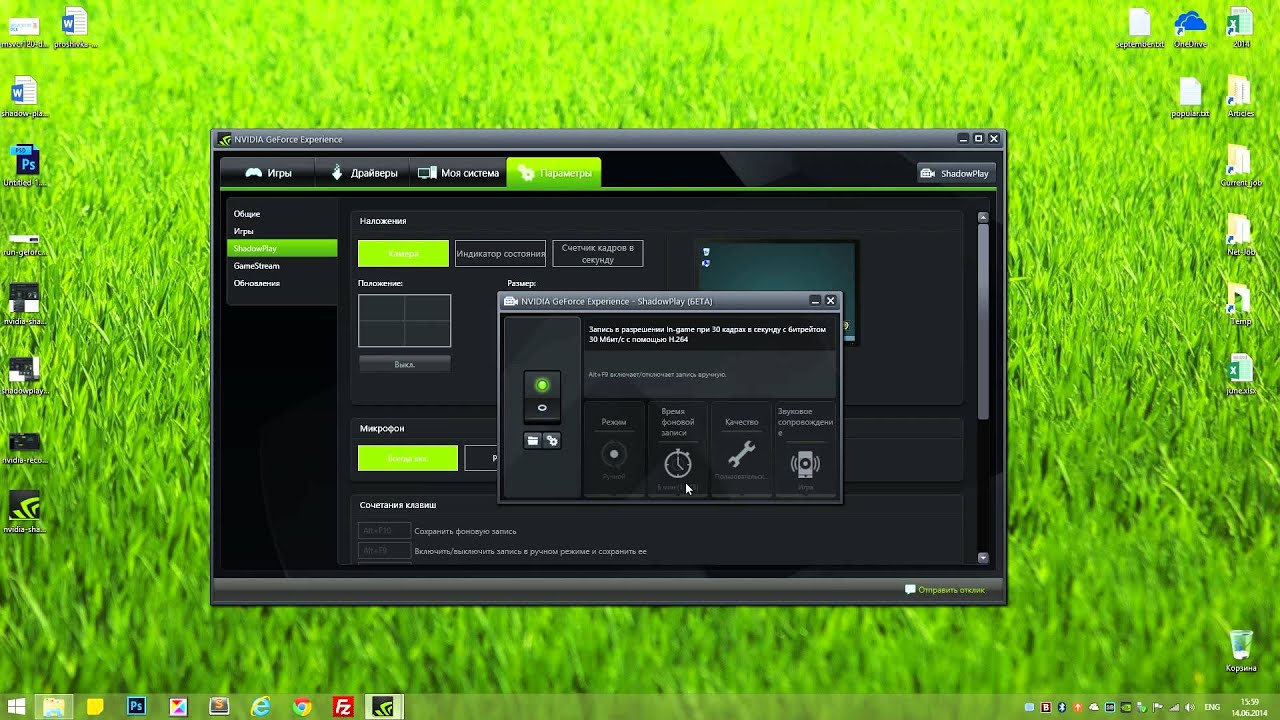This screenshot has height=720, width=1280.
Task: Toggle the ShadowPlay power switch
Action: point(542,396)
